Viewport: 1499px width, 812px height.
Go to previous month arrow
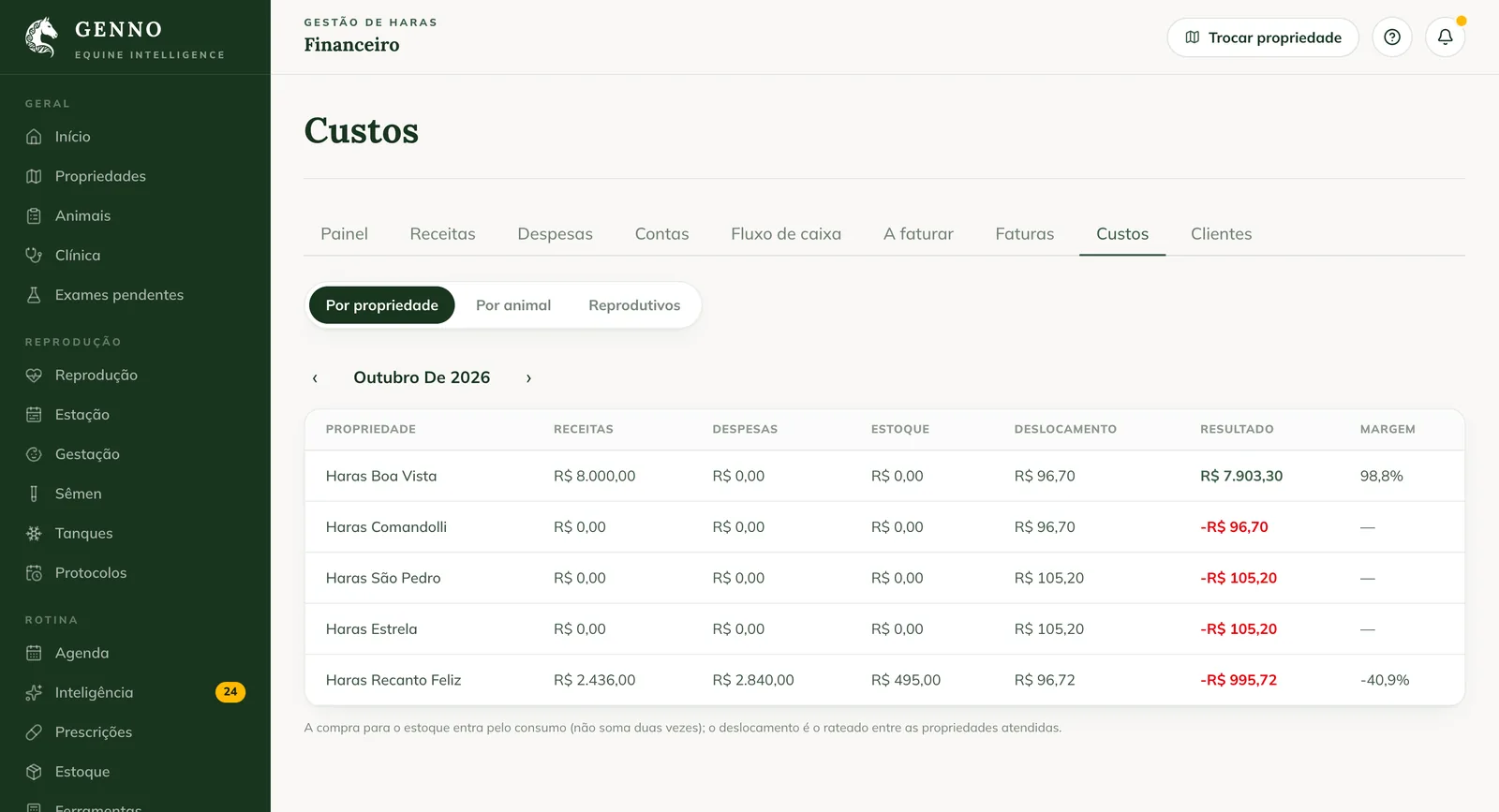pyautogui.click(x=315, y=378)
